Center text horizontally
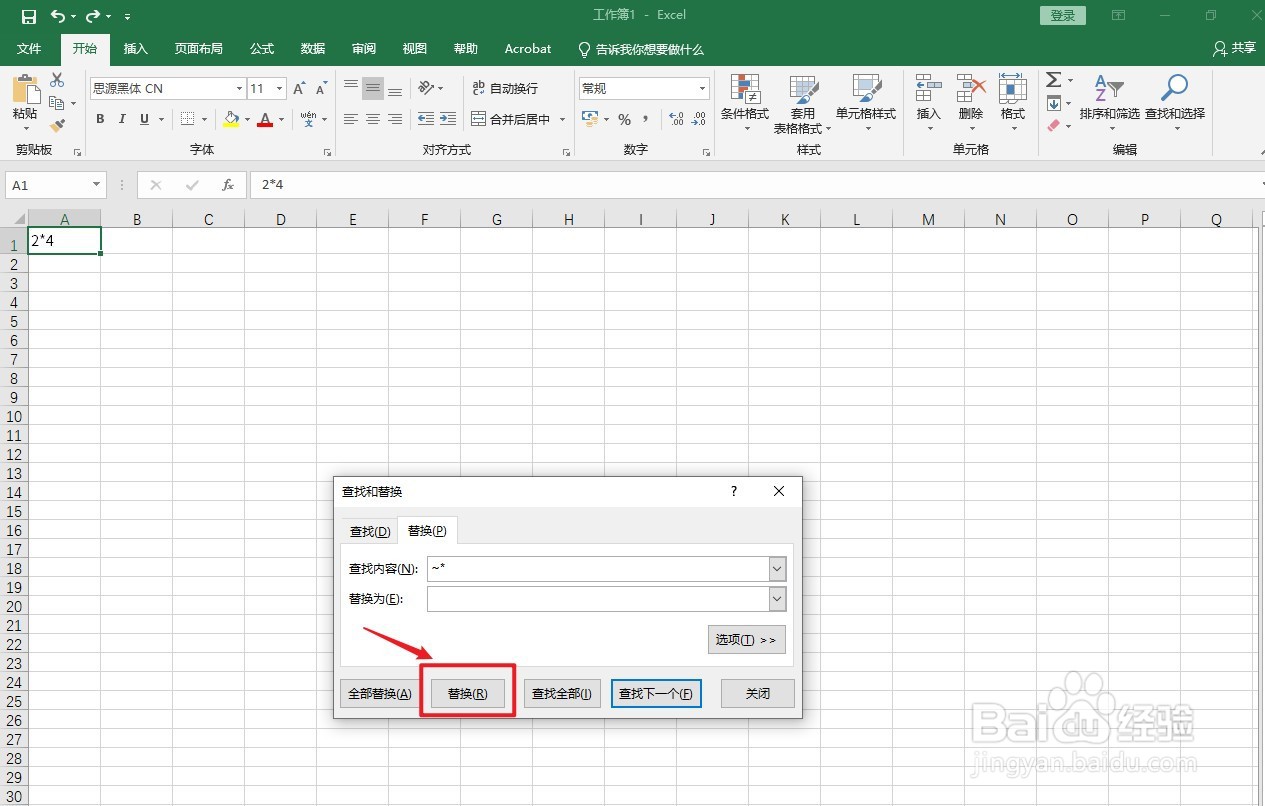Screen dimensions: 1265x806 click(373, 119)
